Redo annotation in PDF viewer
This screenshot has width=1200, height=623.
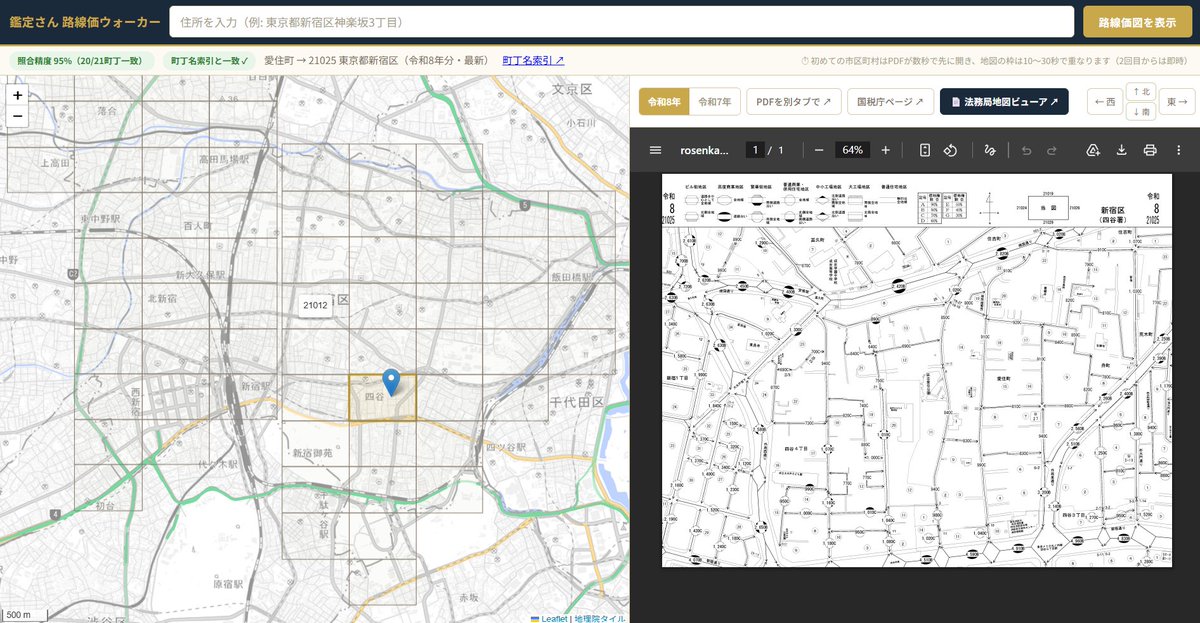[x=1052, y=150]
